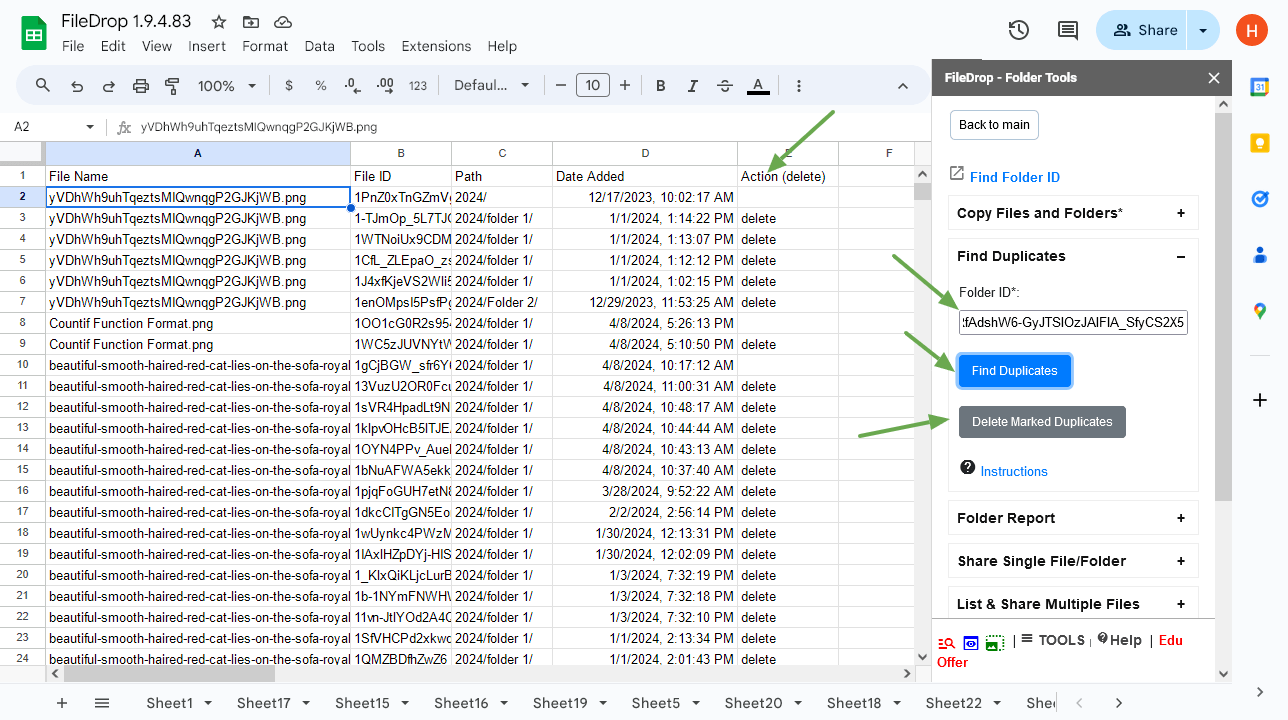Switch to the Sheet20 tab
Image resolution: width=1288 pixels, height=720 pixels.
[763, 703]
